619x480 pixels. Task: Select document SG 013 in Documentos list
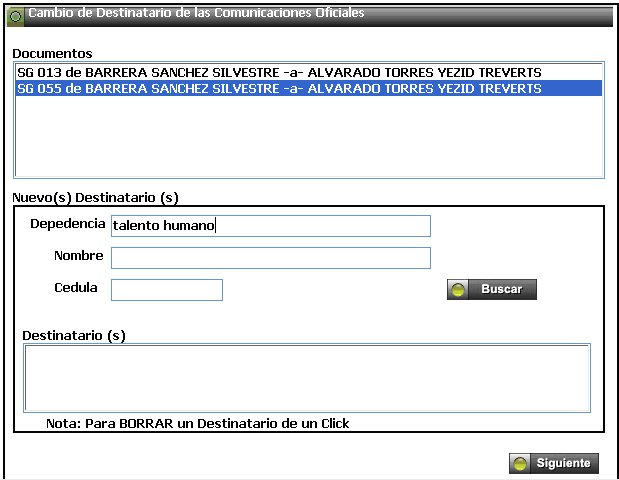[x=279, y=73]
